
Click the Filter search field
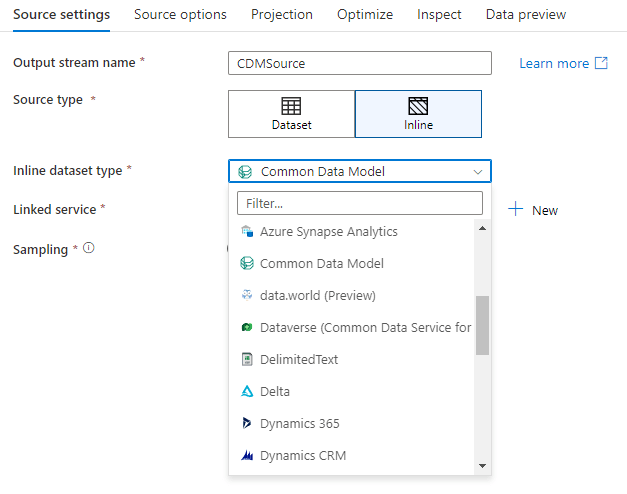(360, 203)
